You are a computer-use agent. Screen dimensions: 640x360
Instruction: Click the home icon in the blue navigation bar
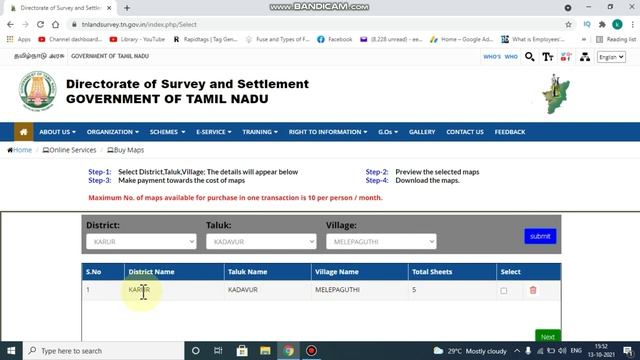tap(24, 132)
